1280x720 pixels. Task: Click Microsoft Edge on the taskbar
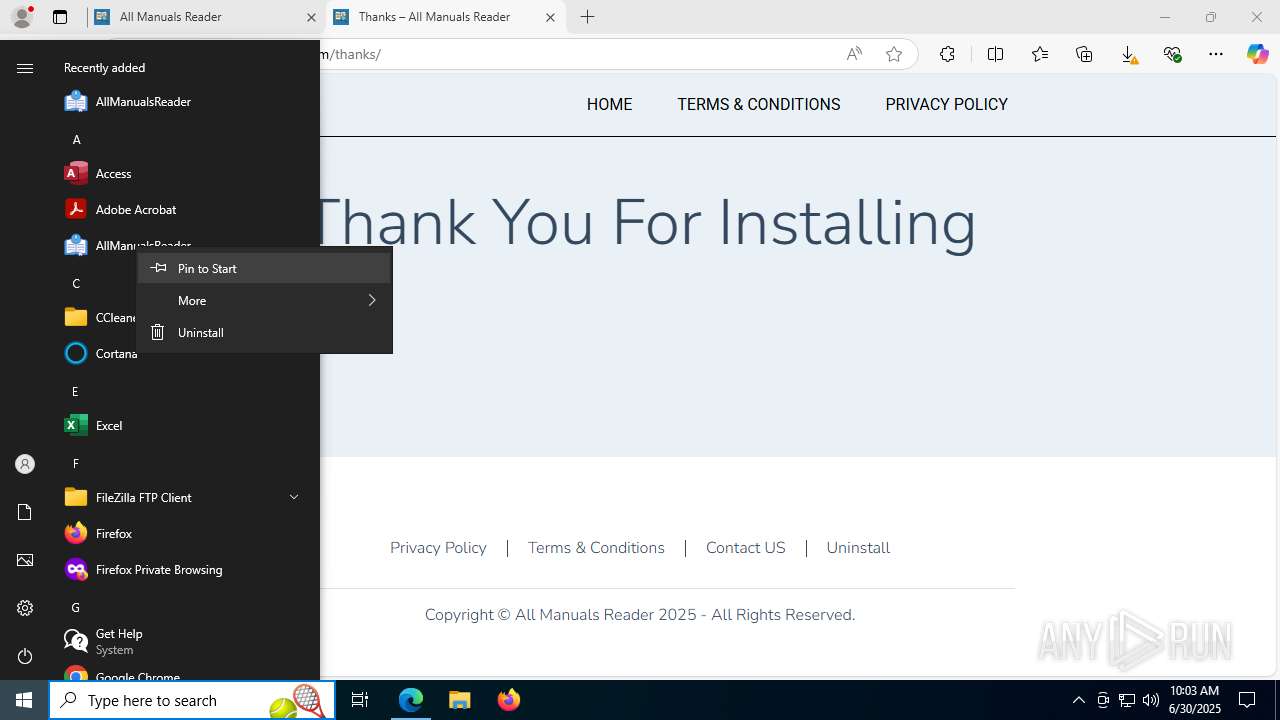(x=411, y=700)
